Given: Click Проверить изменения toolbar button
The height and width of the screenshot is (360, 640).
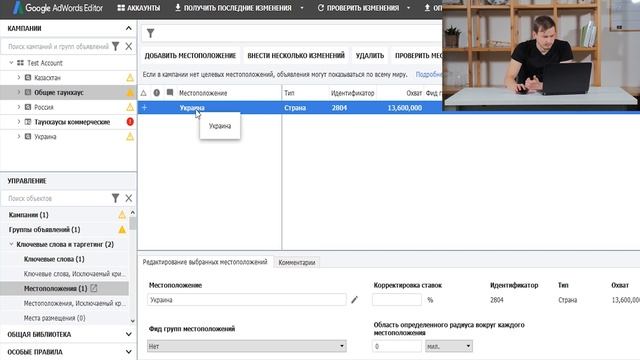Looking at the screenshot, I should (358, 8).
